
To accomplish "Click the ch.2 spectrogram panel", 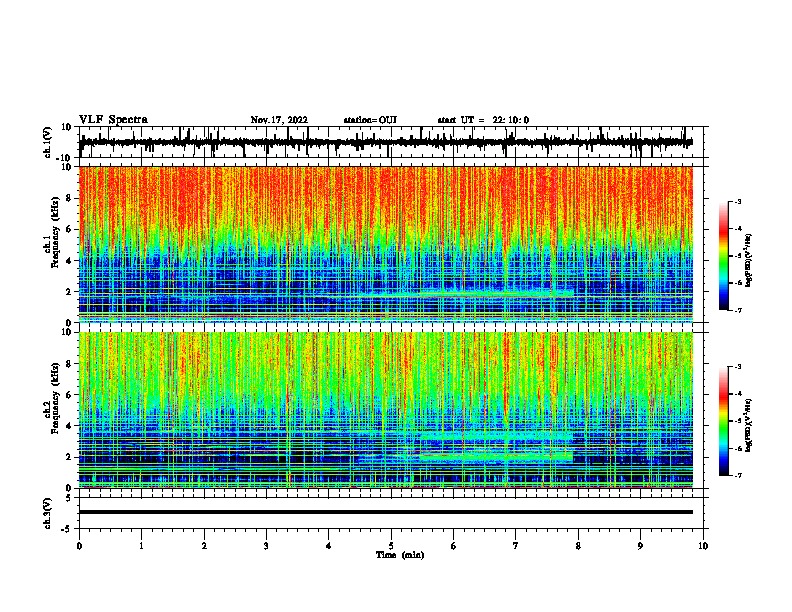I will [x=386, y=410].
